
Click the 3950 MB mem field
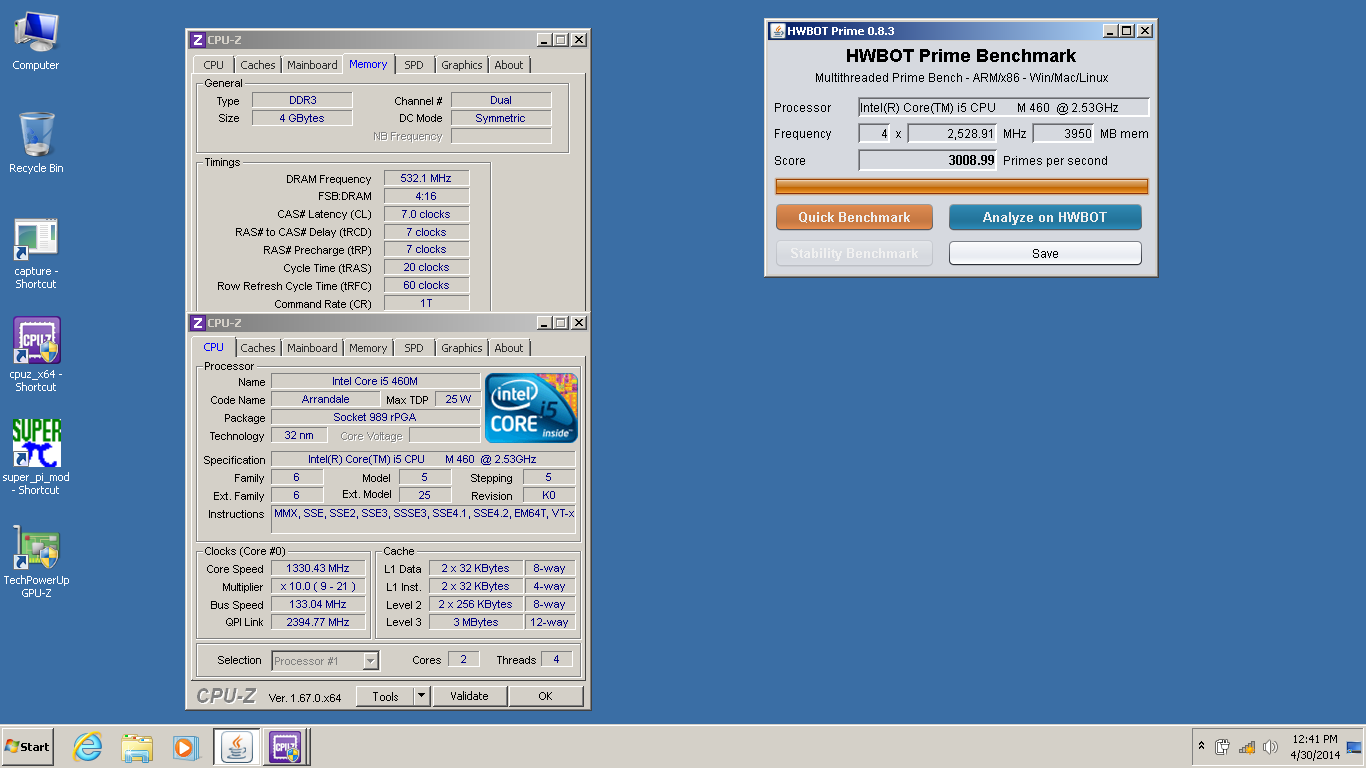[x=1063, y=133]
